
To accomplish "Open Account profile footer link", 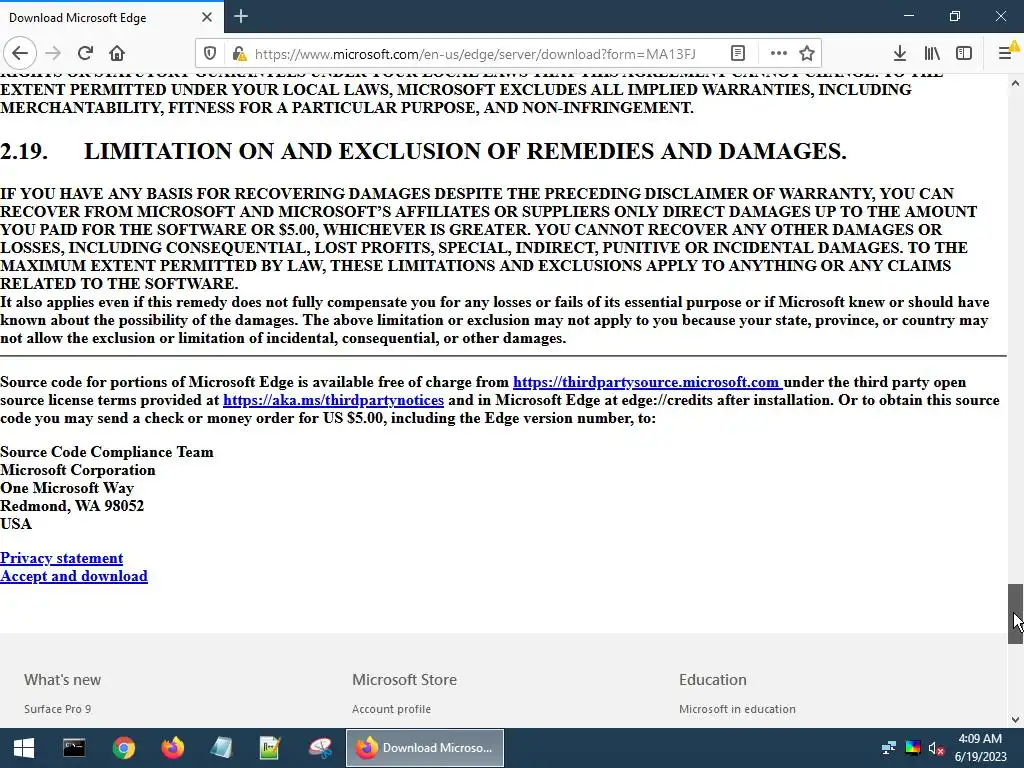I will click(391, 709).
